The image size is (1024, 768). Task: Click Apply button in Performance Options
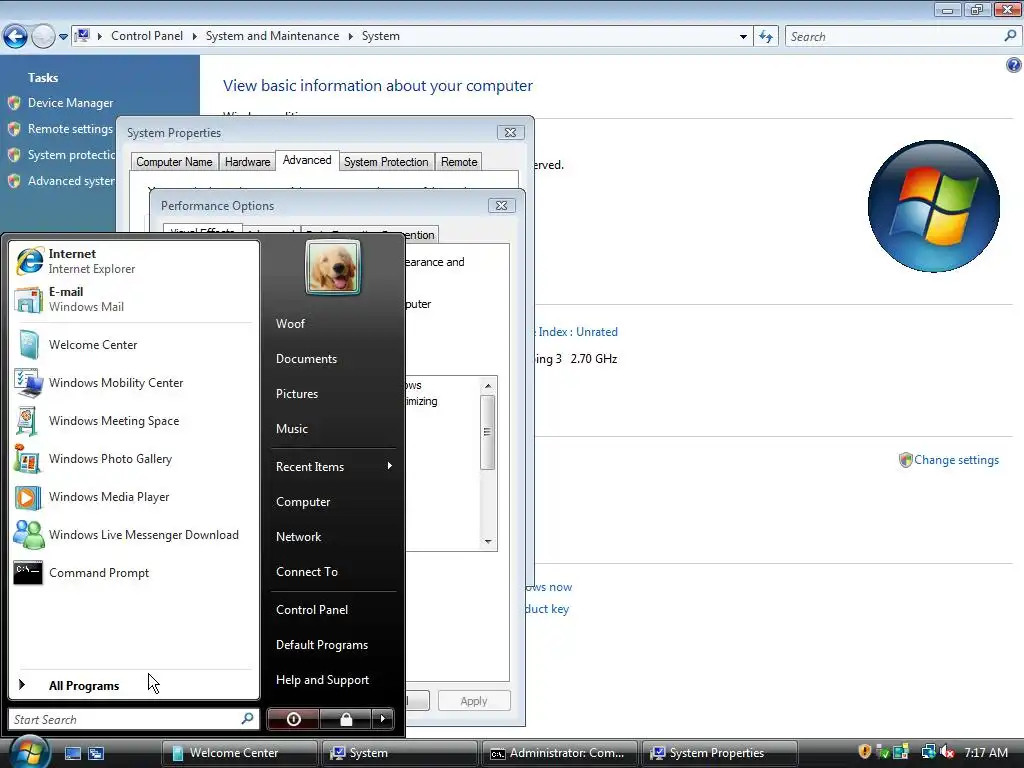point(474,701)
